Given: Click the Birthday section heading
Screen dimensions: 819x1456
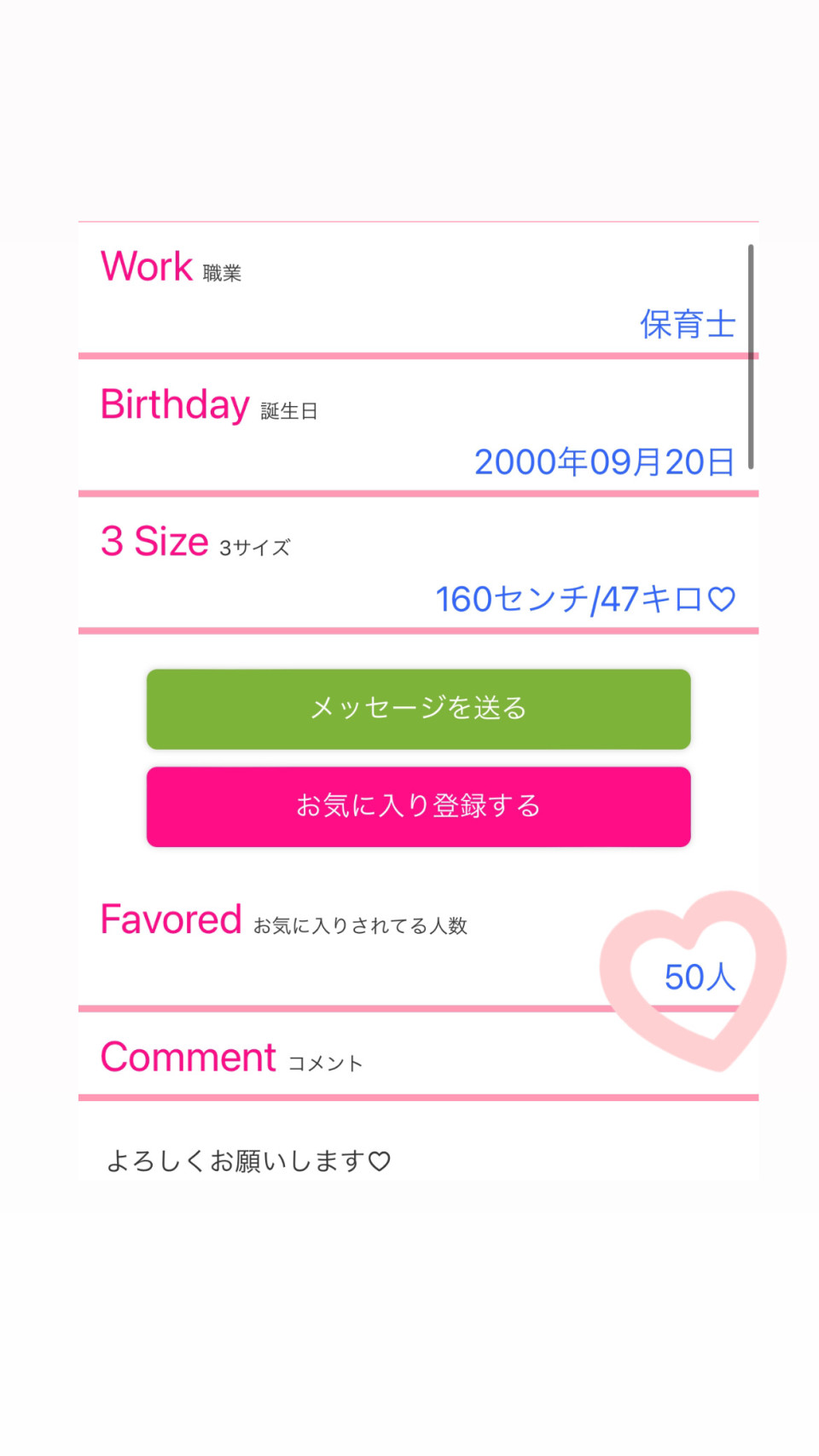Looking at the screenshot, I should point(175,405).
